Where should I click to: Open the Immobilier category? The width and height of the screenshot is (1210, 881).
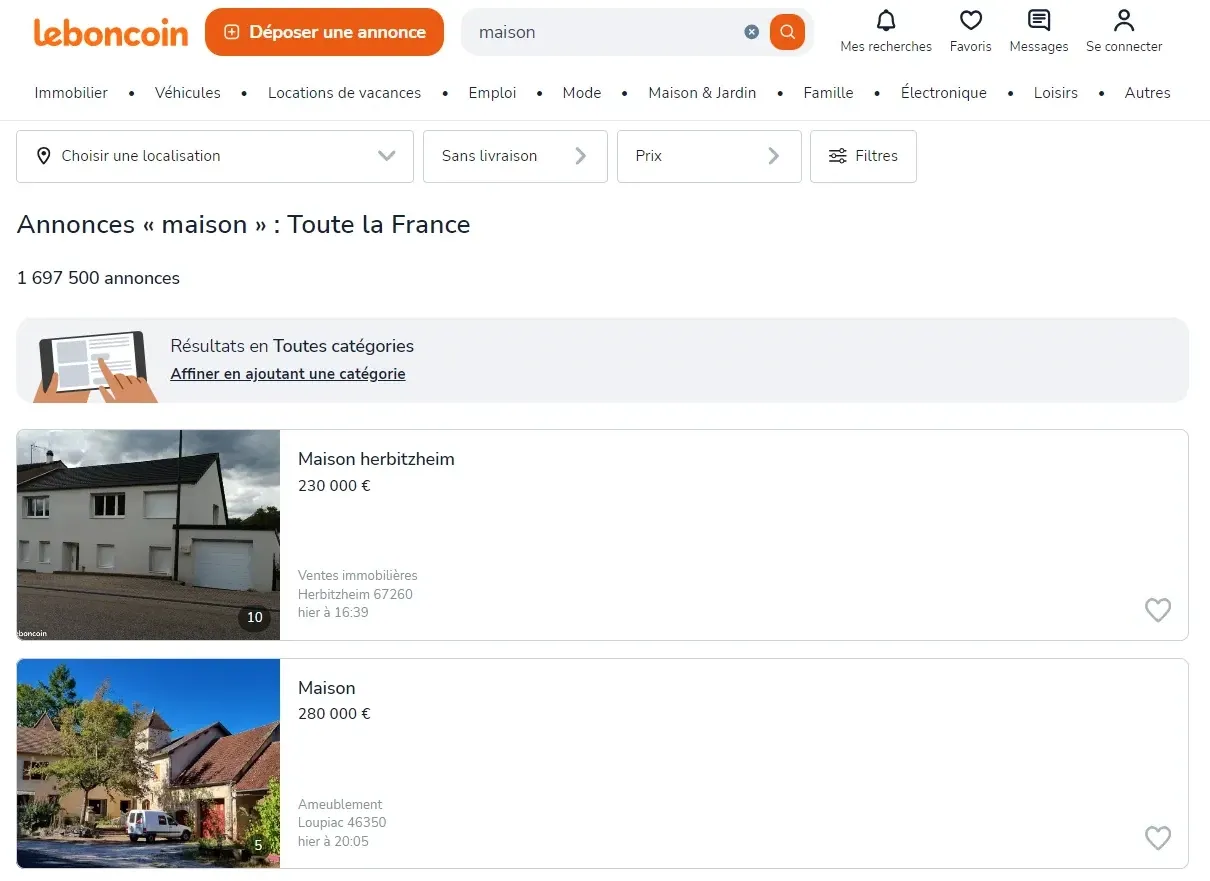point(71,92)
